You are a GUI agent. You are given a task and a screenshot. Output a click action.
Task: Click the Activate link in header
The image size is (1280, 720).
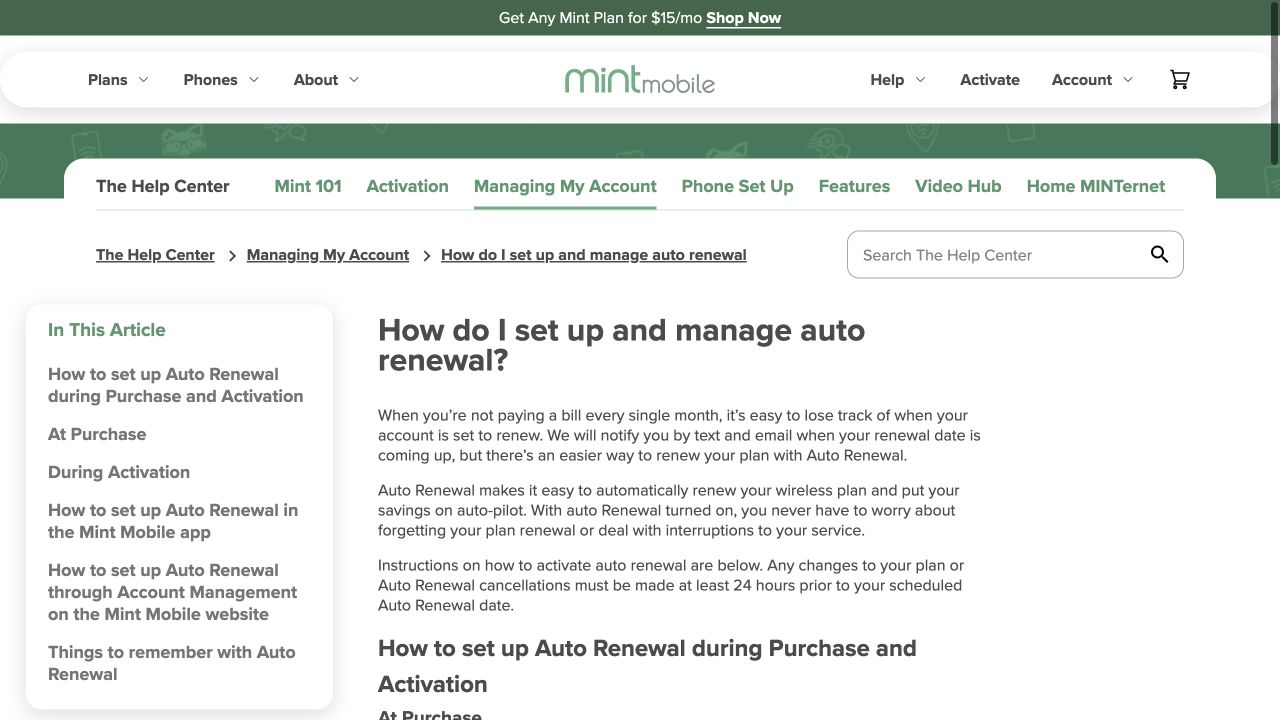tap(990, 80)
